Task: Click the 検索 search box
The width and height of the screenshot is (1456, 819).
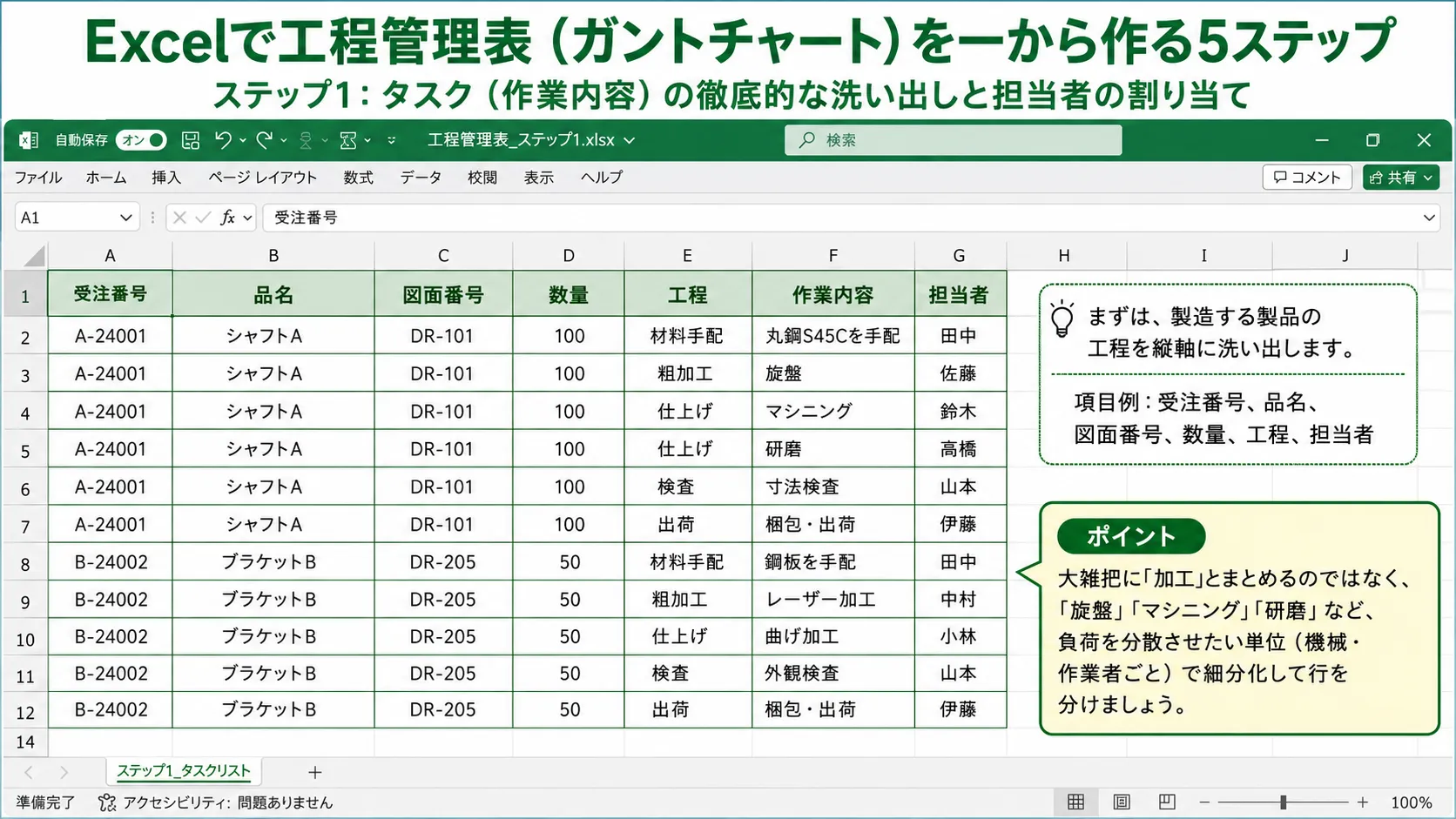Action: pos(954,140)
